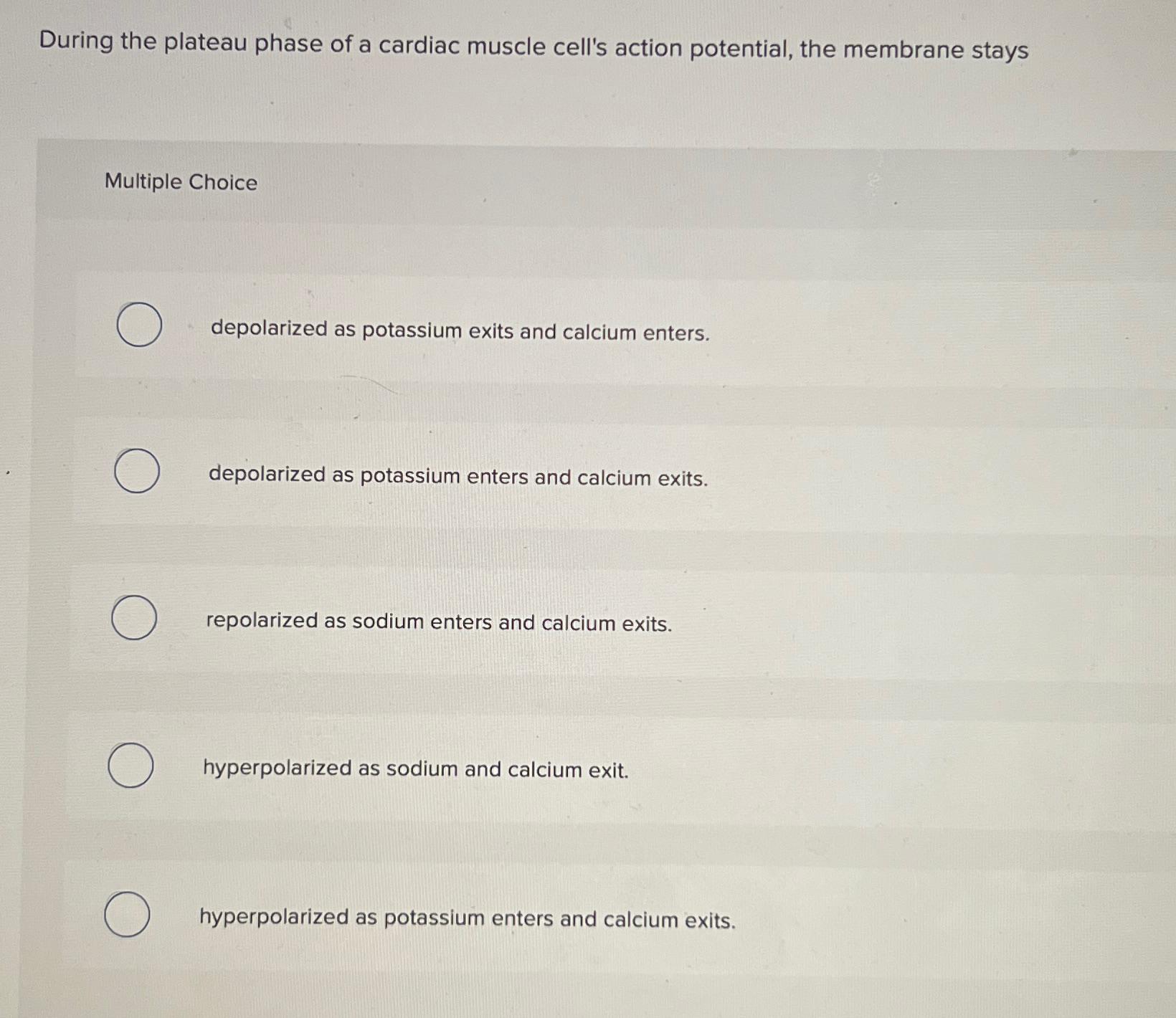The height and width of the screenshot is (1018, 1176).
Task: Click answer text 'repolarized as sodium enters and calcium exits'
Action: [439, 622]
